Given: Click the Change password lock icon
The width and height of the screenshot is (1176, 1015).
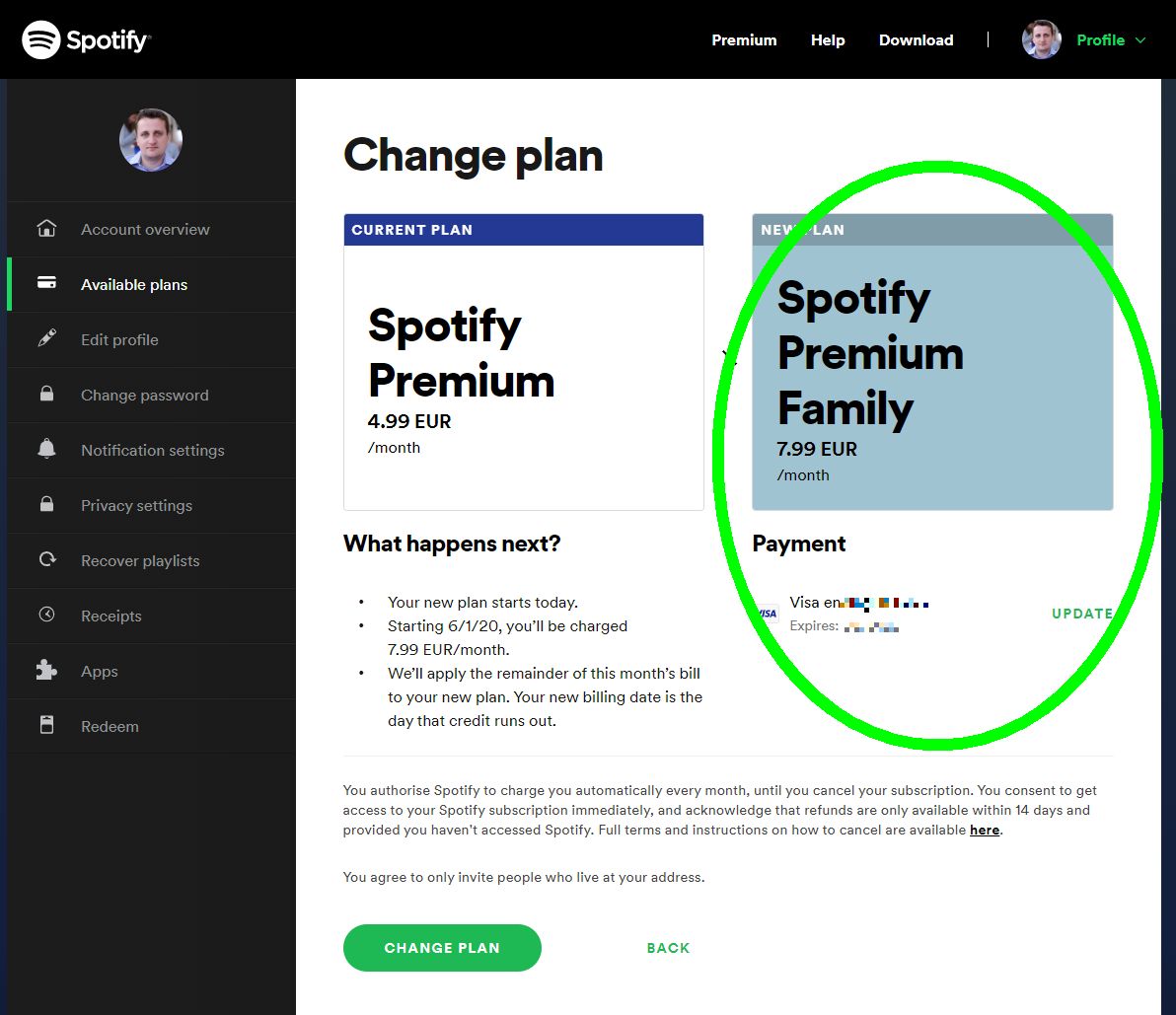Looking at the screenshot, I should click(46, 394).
